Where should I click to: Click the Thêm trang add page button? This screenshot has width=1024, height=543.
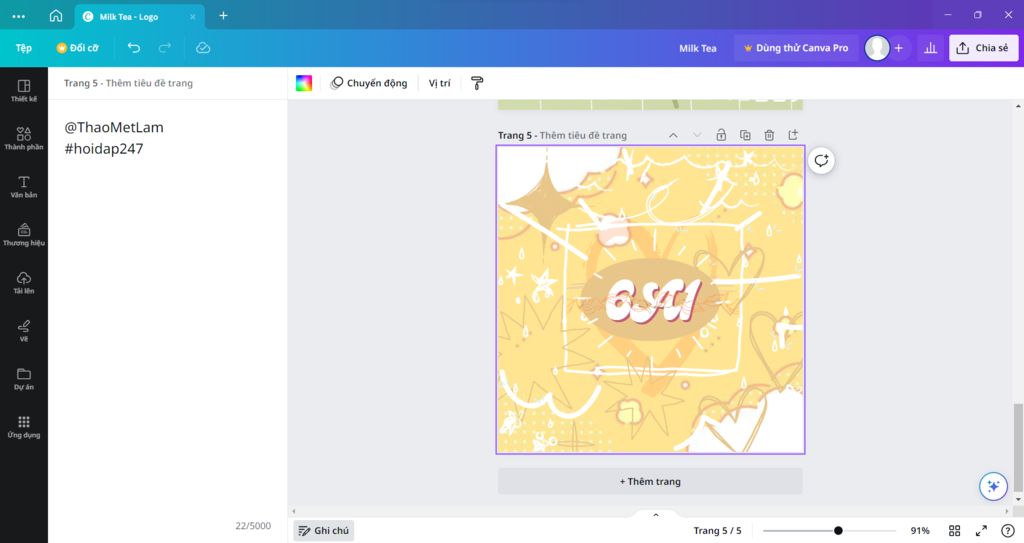click(650, 481)
